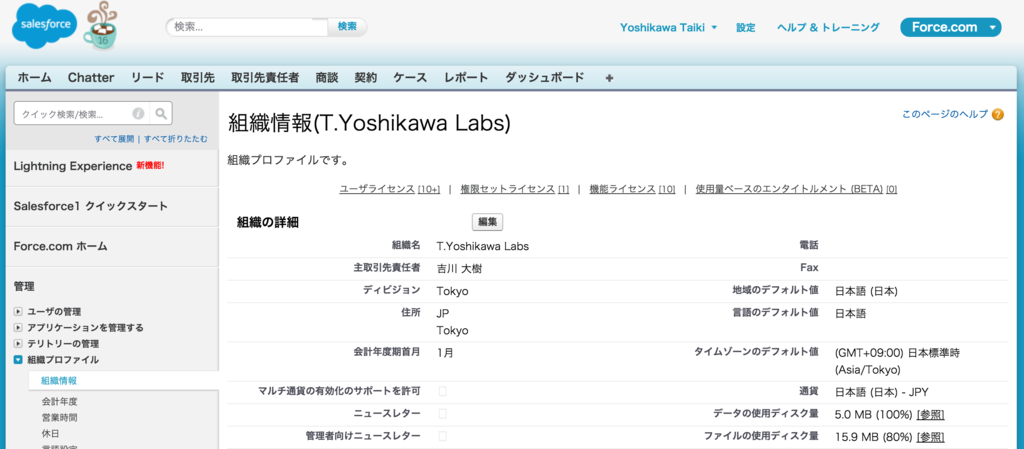Image resolution: width=1024 pixels, height=449 pixels.
Task: Click すべて折りたたむ link in sidebar
Action: [x=176, y=138]
